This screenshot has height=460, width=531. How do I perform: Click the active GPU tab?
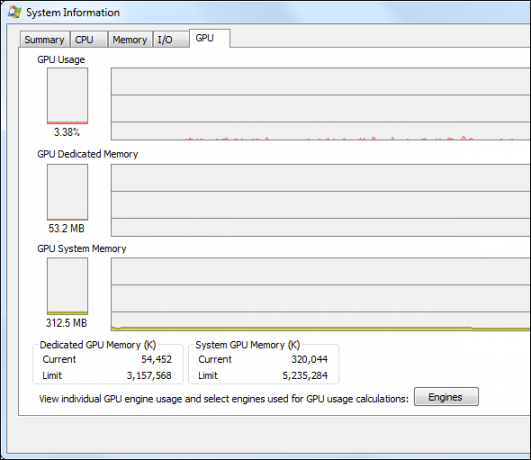210,38
